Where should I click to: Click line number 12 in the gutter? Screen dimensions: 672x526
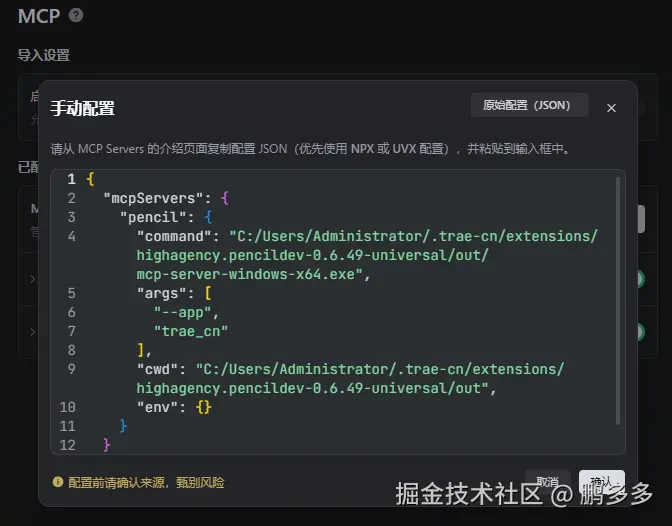pyautogui.click(x=68, y=445)
